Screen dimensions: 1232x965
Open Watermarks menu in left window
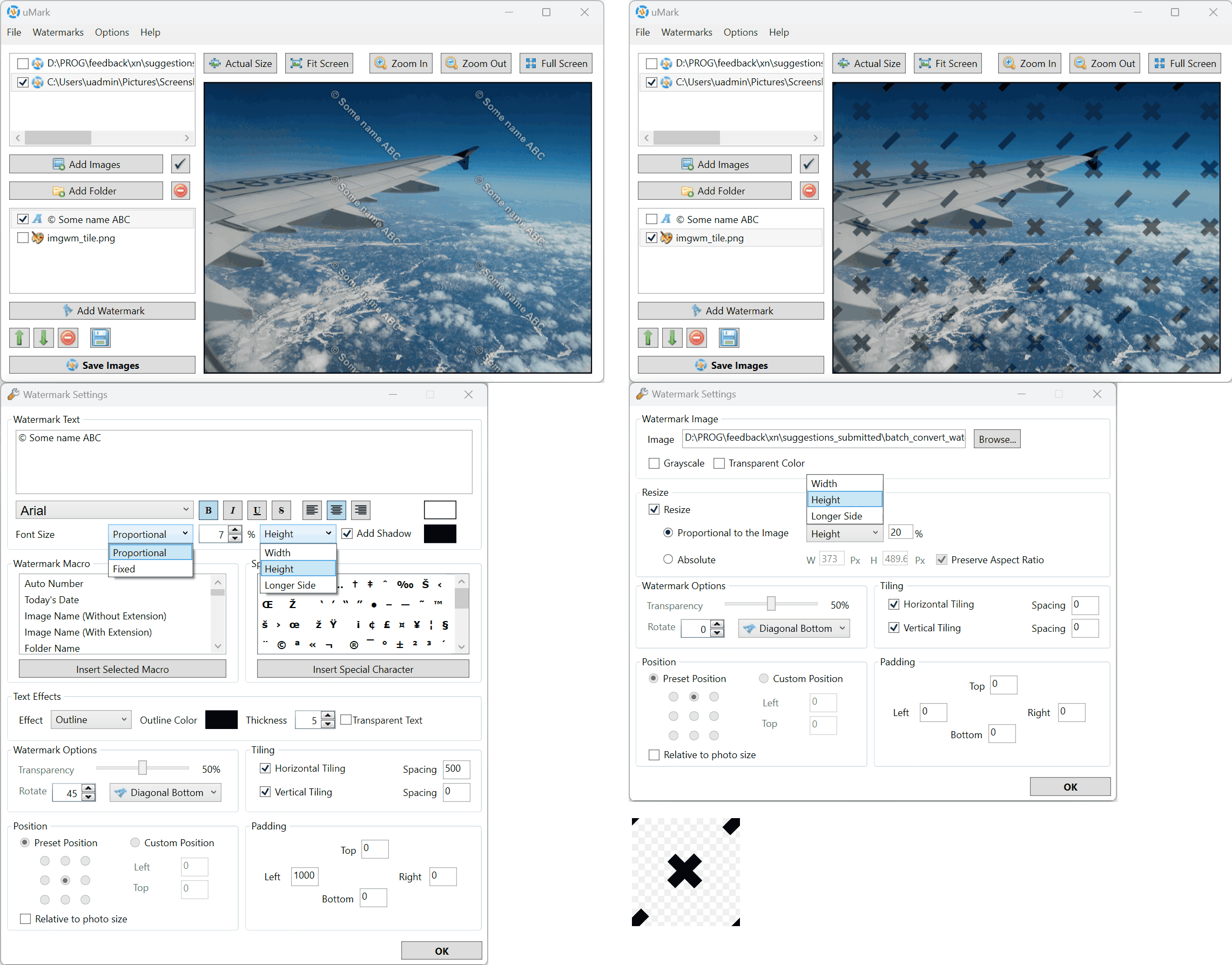[58, 32]
